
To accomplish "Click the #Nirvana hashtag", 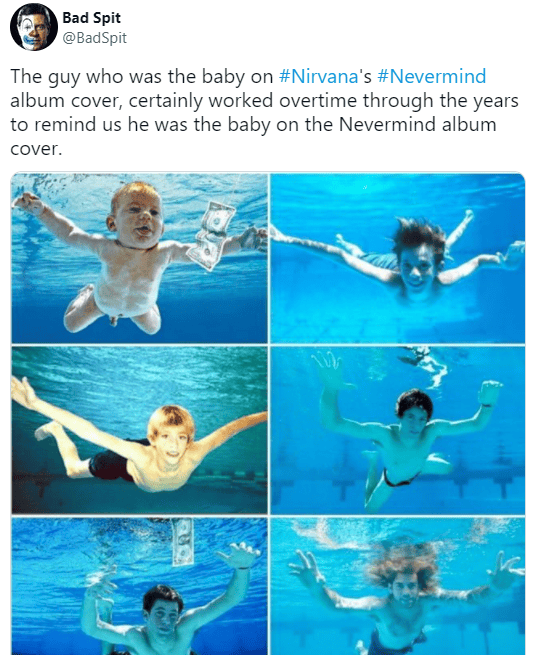I will click(318, 76).
